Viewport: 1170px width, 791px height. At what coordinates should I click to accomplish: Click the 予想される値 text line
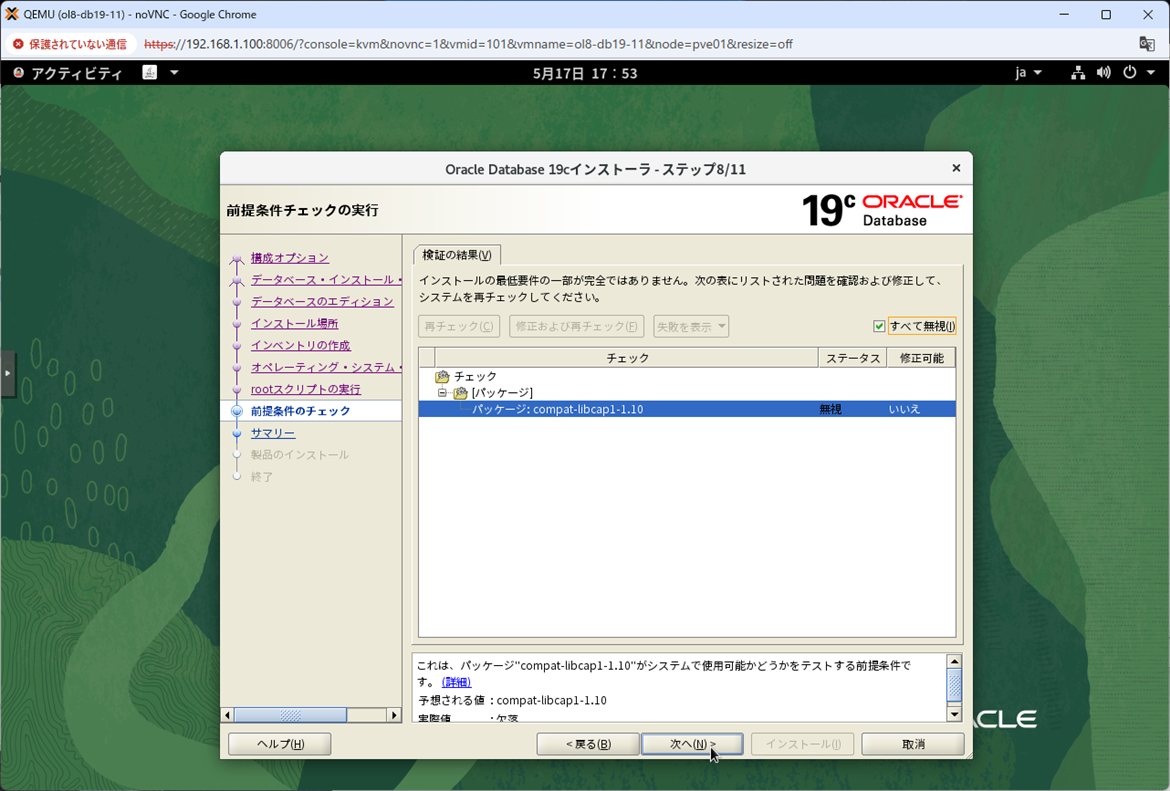coord(512,700)
